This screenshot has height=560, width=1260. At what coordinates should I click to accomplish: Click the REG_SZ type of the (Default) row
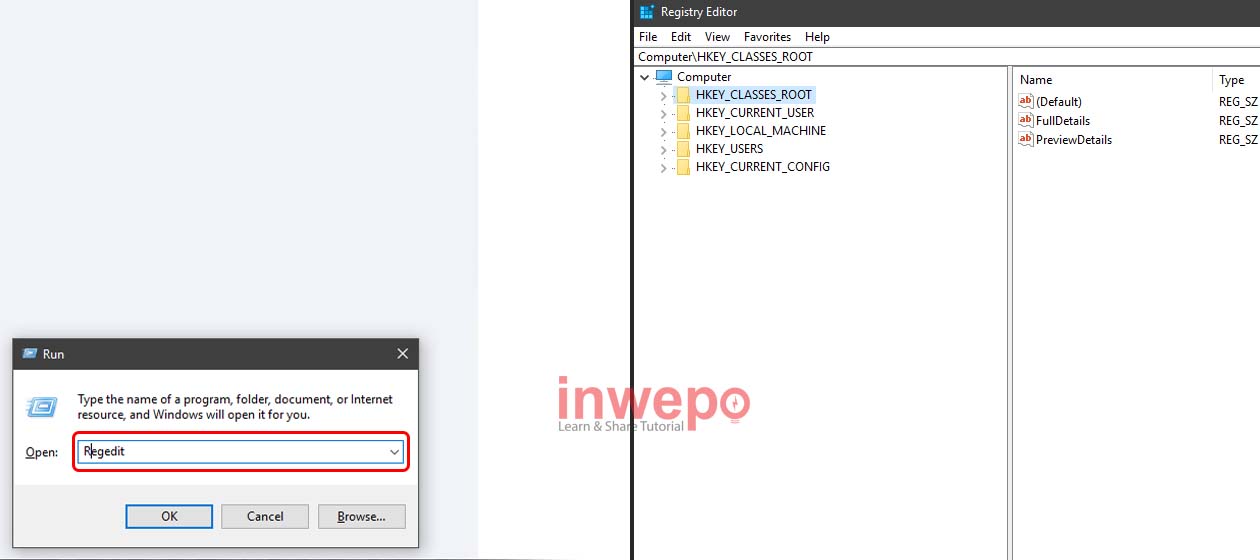[1238, 102]
